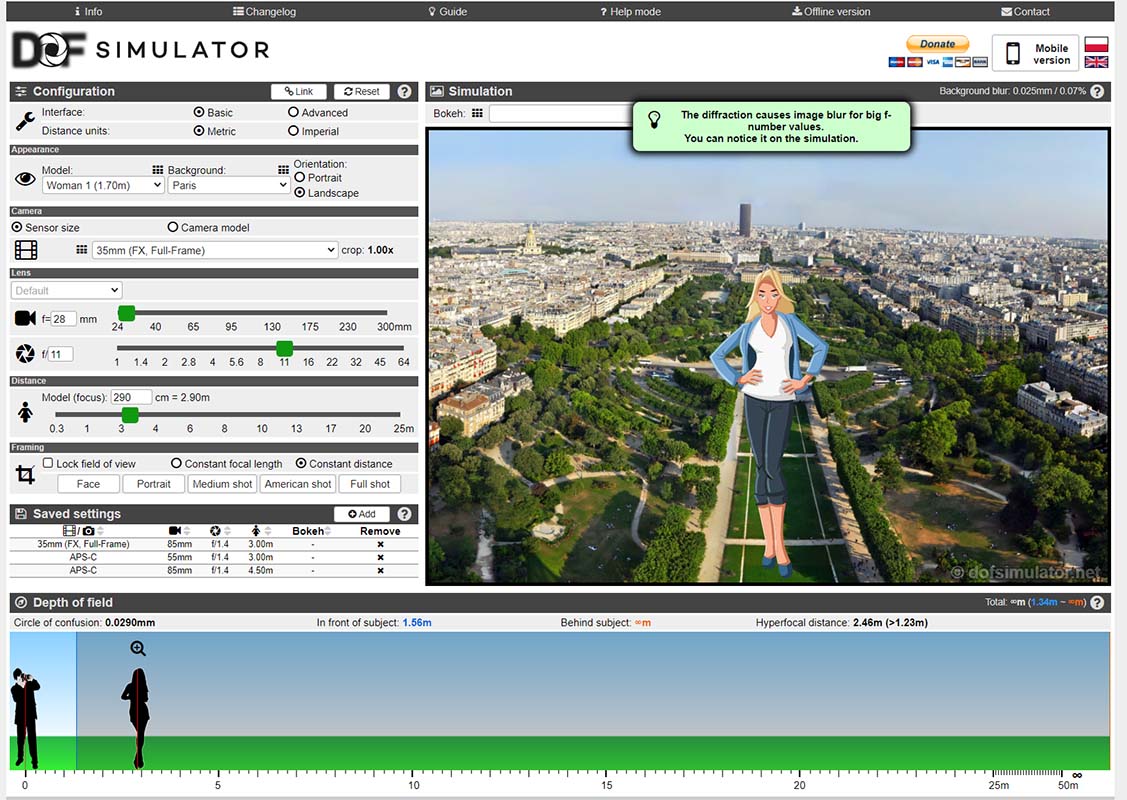
Task: Click the American shot framing button
Action: coord(298,484)
